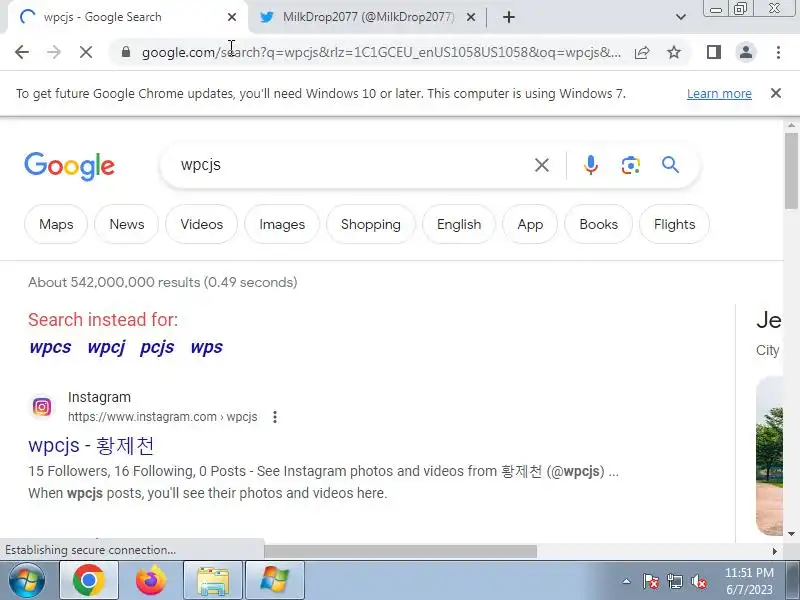
Task: Close the MilkDrop2077 Twitter tab
Action: [471, 17]
